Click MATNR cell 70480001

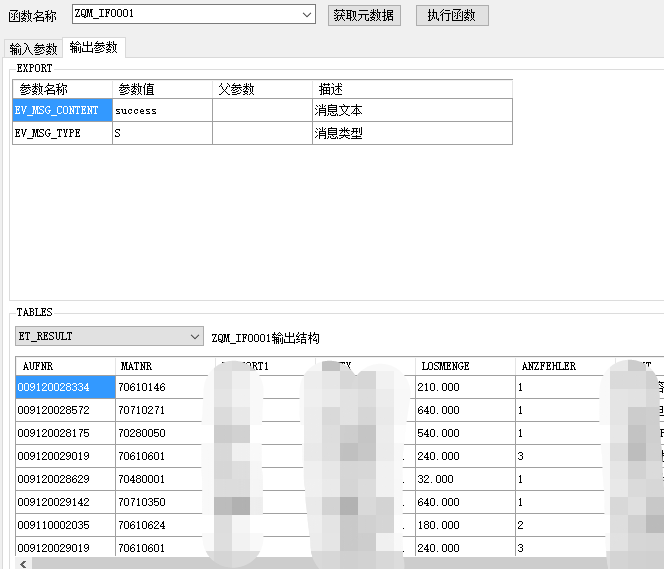165,479
